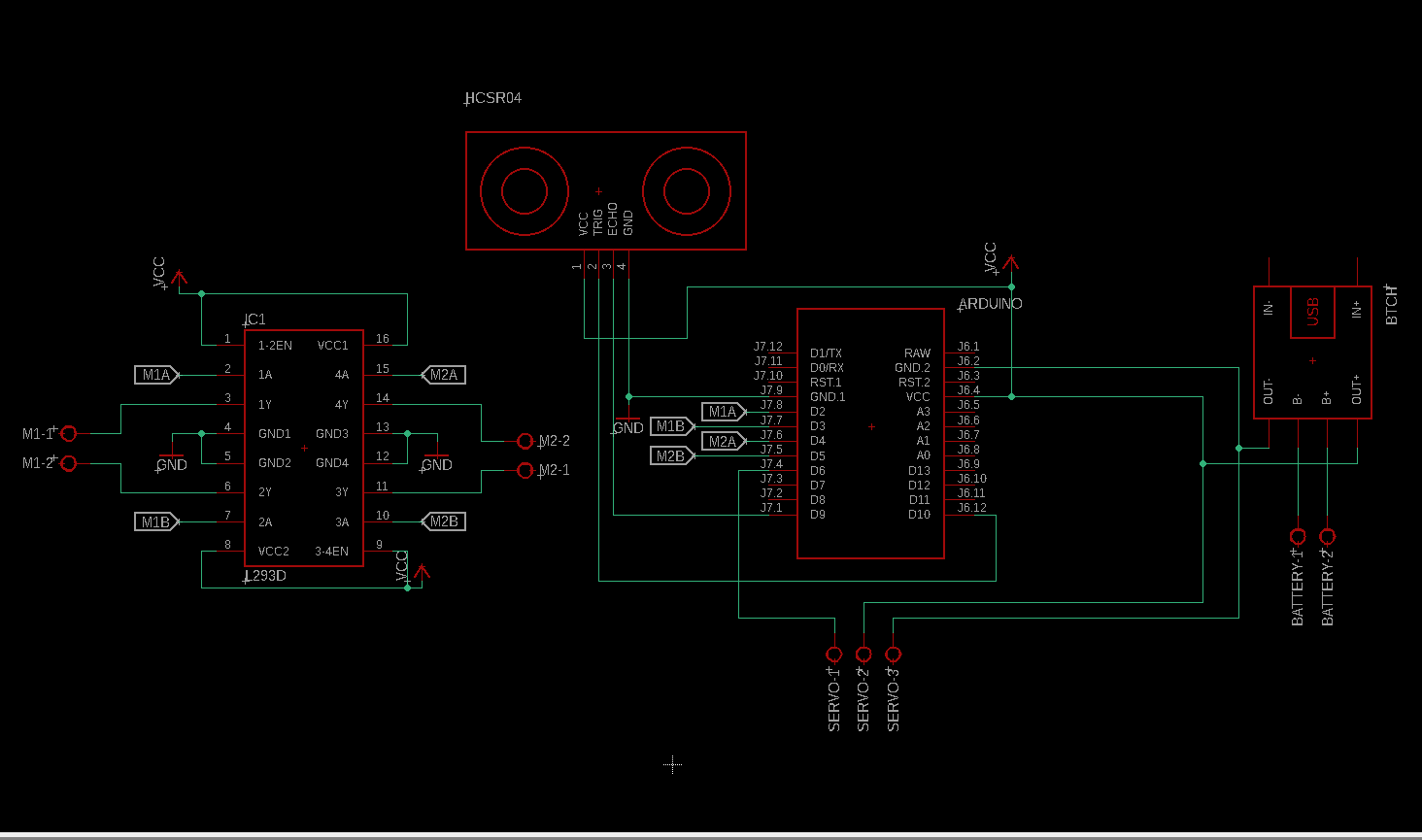Click the BATTERY-1 connector pad

click(1298, 536)
